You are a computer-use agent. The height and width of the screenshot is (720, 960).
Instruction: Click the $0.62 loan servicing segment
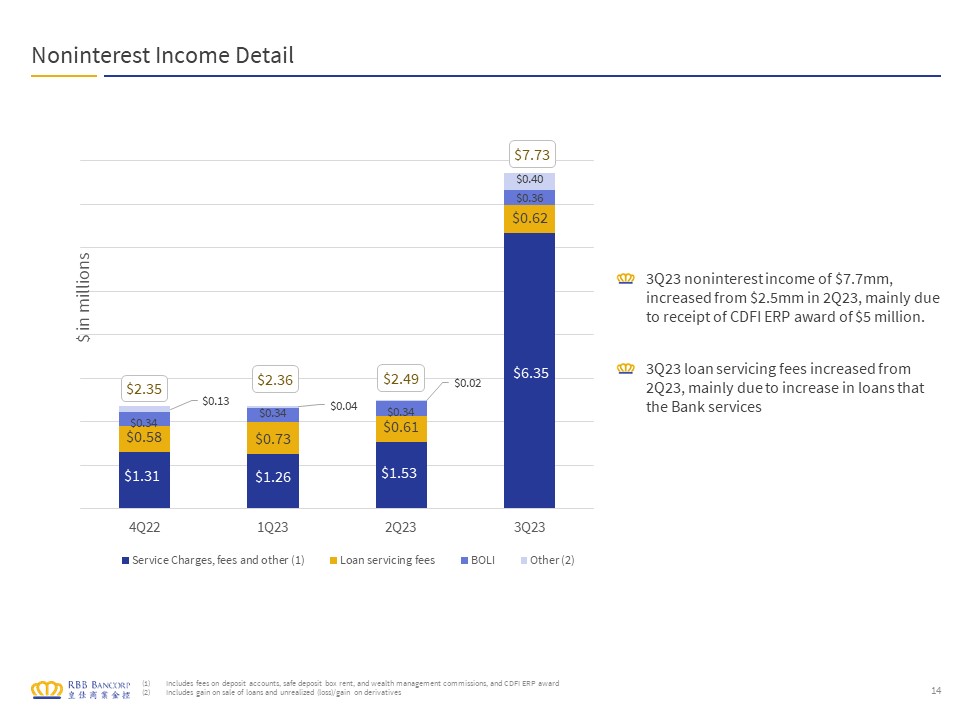(530, 219)
